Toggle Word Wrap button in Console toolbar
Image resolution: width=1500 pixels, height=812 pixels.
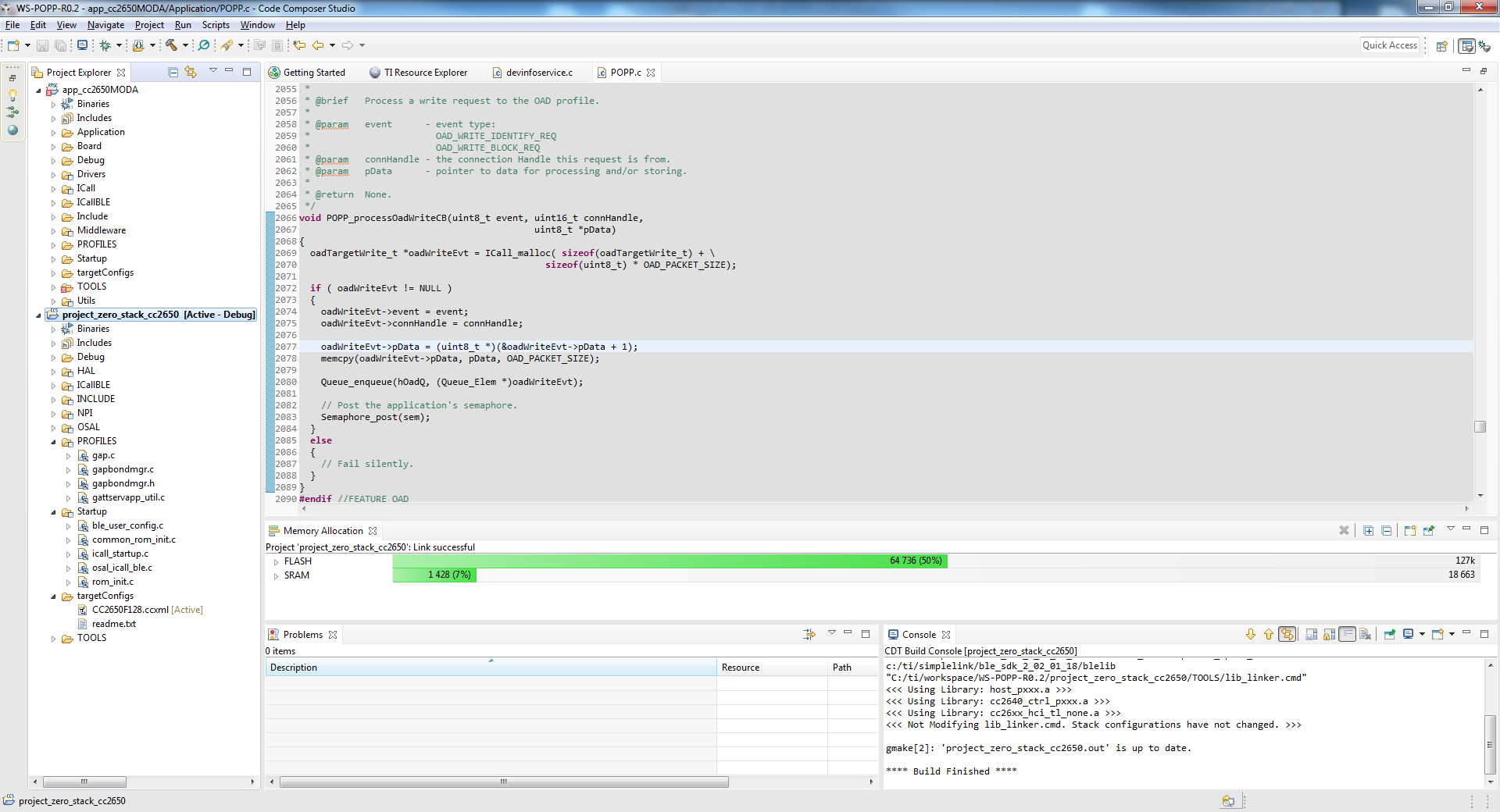click(1348, 635)
